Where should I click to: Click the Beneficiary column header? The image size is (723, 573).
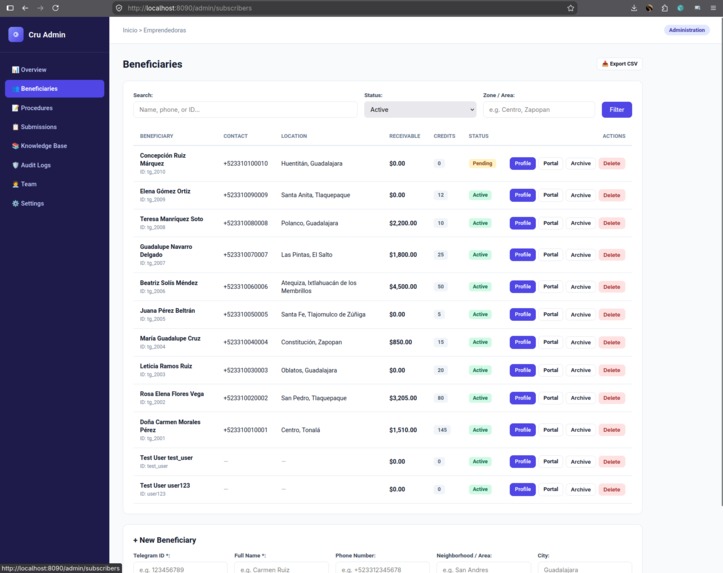coord(156,136)
